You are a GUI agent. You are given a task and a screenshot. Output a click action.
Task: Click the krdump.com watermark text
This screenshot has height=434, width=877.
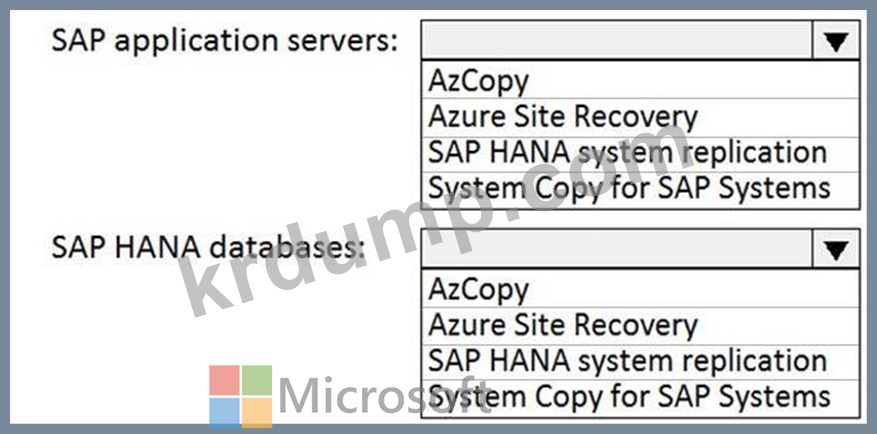click(436, 218)
